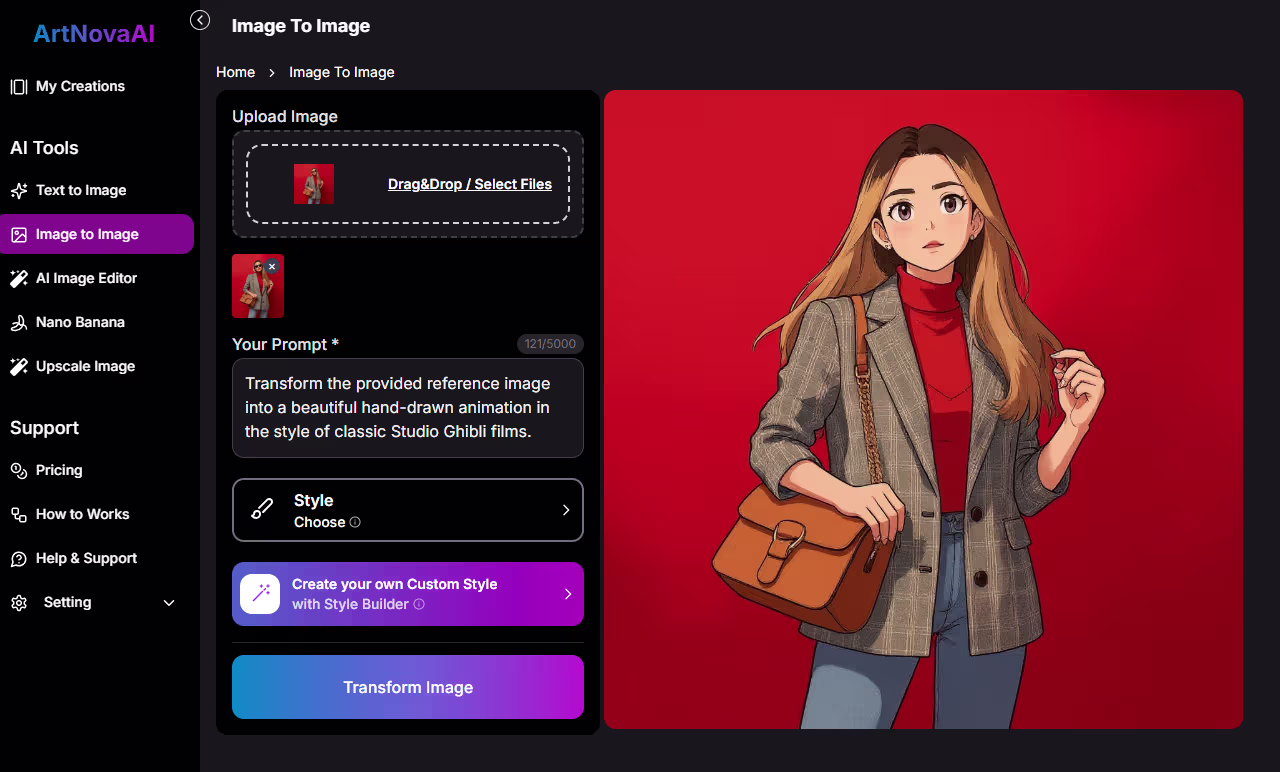The width and height of the screenshot is (1280, 772).
Task: Open My Creations
Action: 80,86
